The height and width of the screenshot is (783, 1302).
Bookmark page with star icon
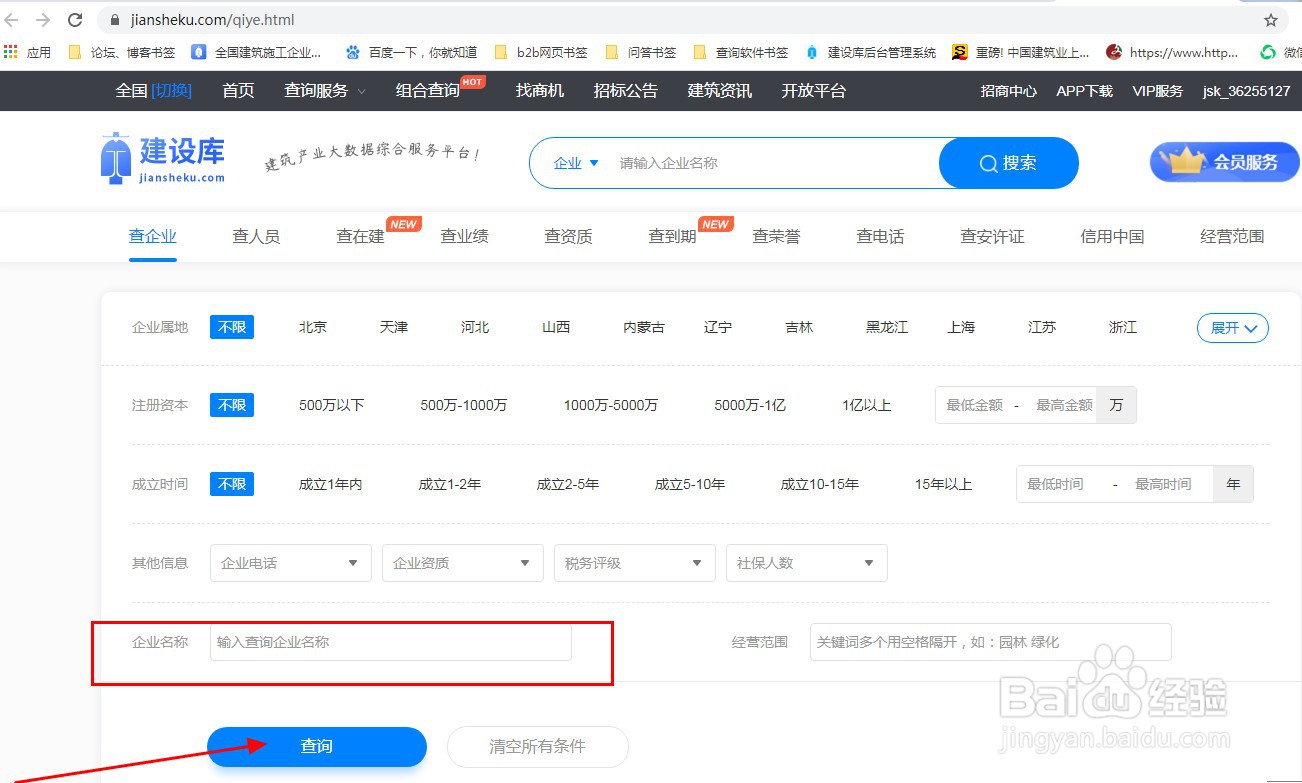1271,20
